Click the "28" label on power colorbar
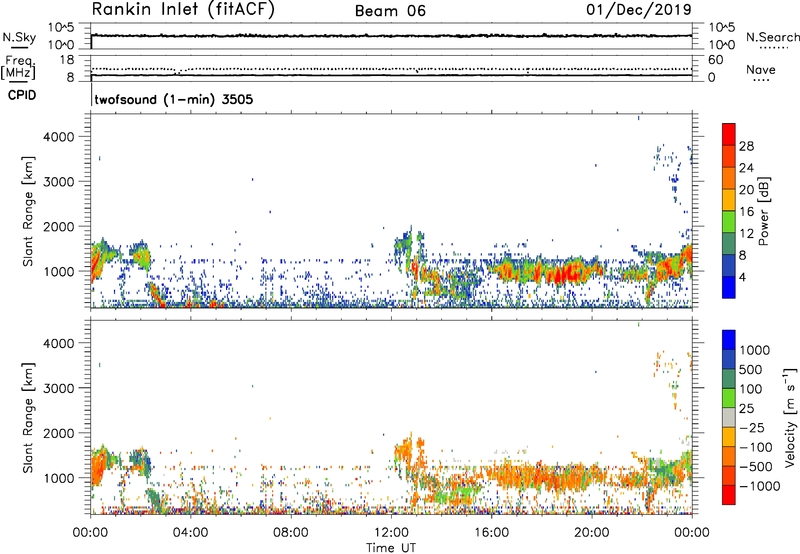800x554 pixels. (746, 146)
